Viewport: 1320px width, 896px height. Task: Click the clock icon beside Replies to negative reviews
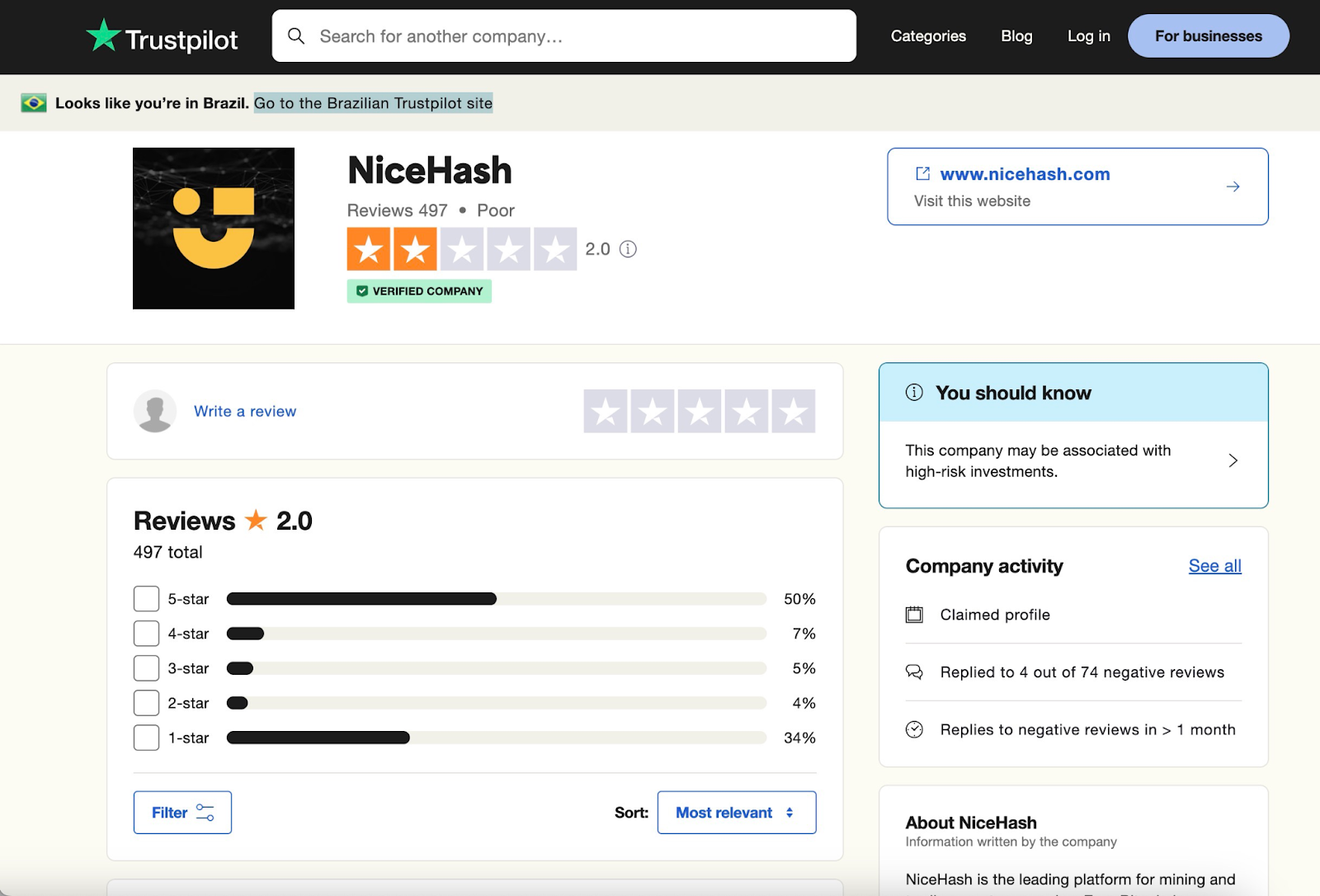(914, 729)
